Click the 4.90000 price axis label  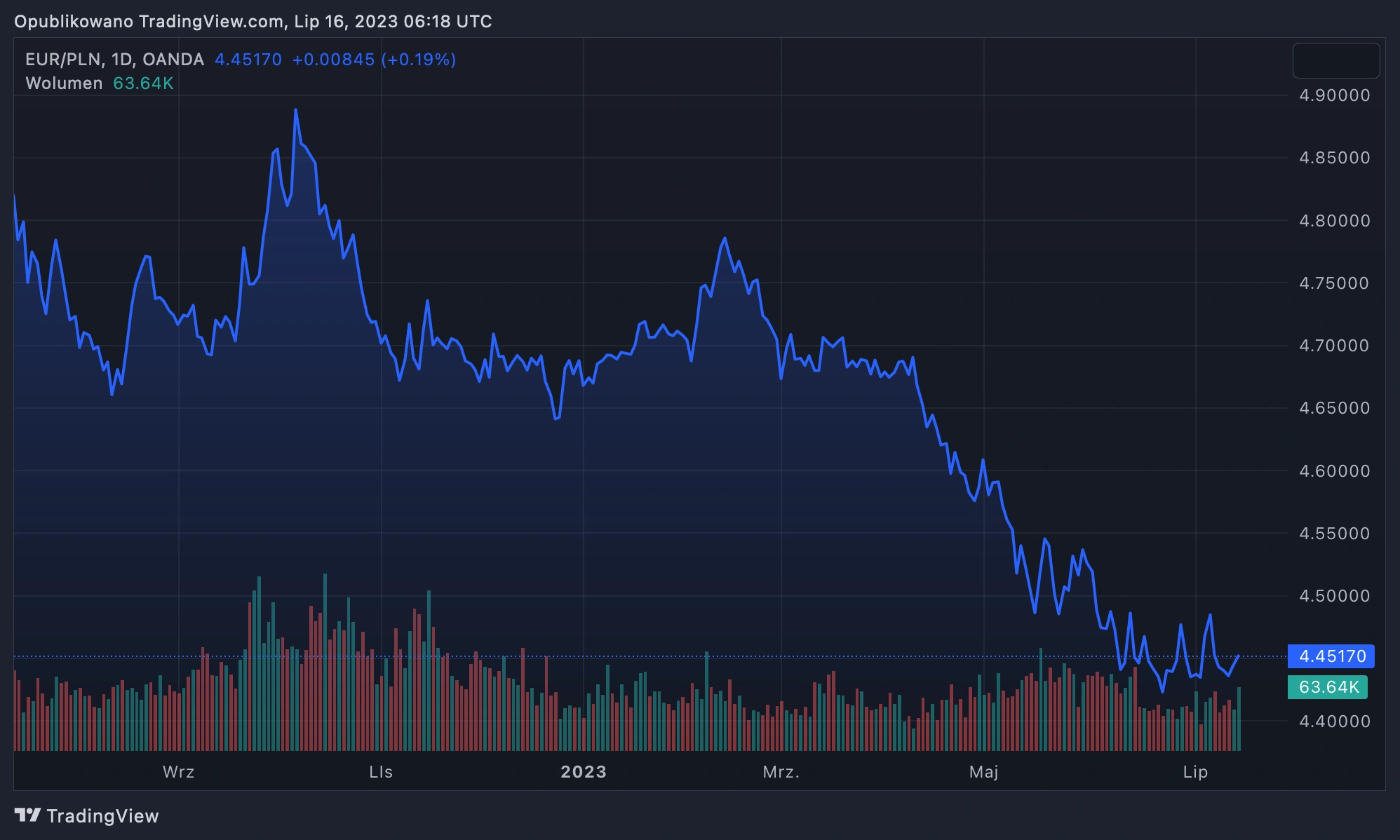click(x=1335, y=95)
